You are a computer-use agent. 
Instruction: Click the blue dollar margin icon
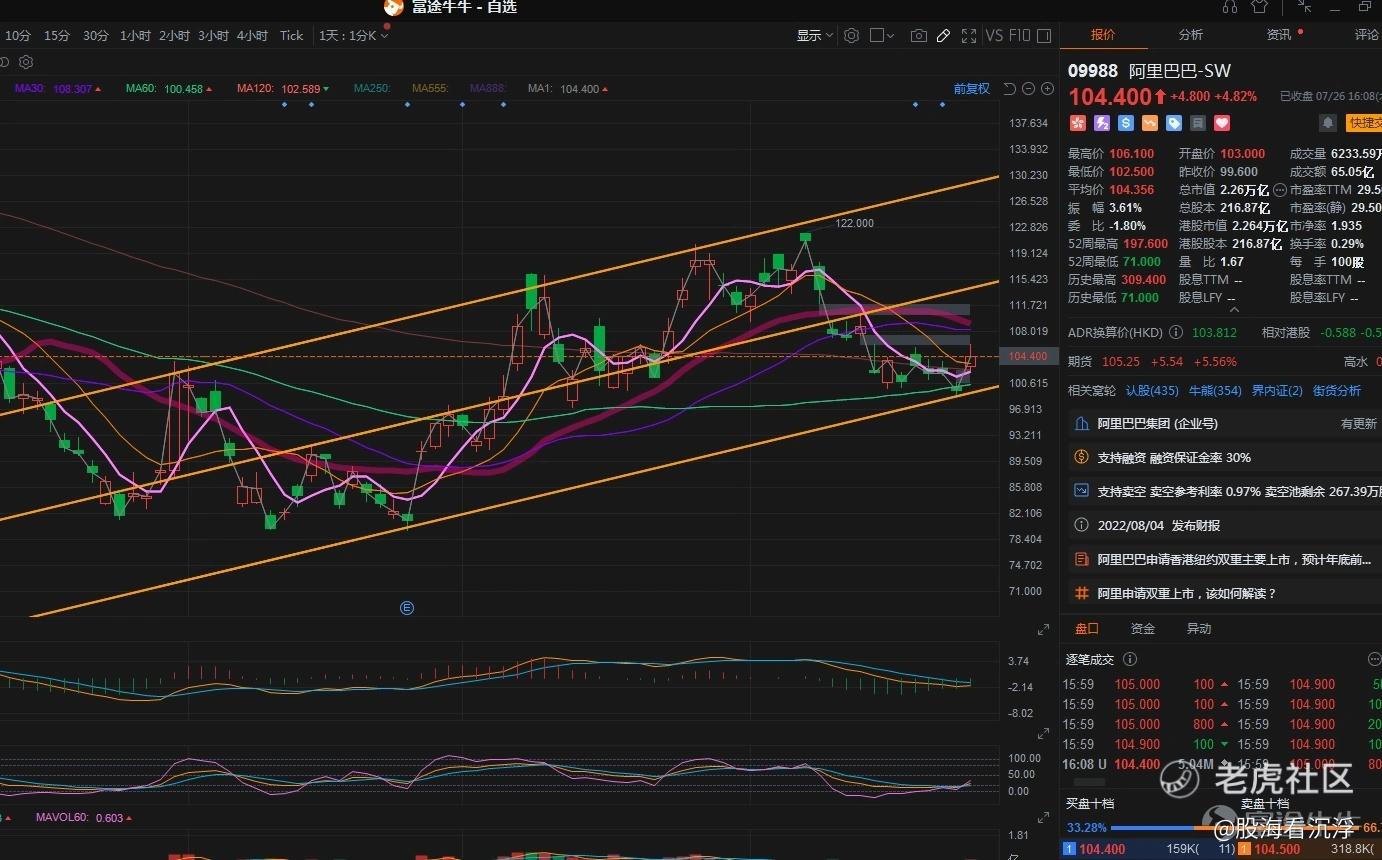pos(1126,123)
